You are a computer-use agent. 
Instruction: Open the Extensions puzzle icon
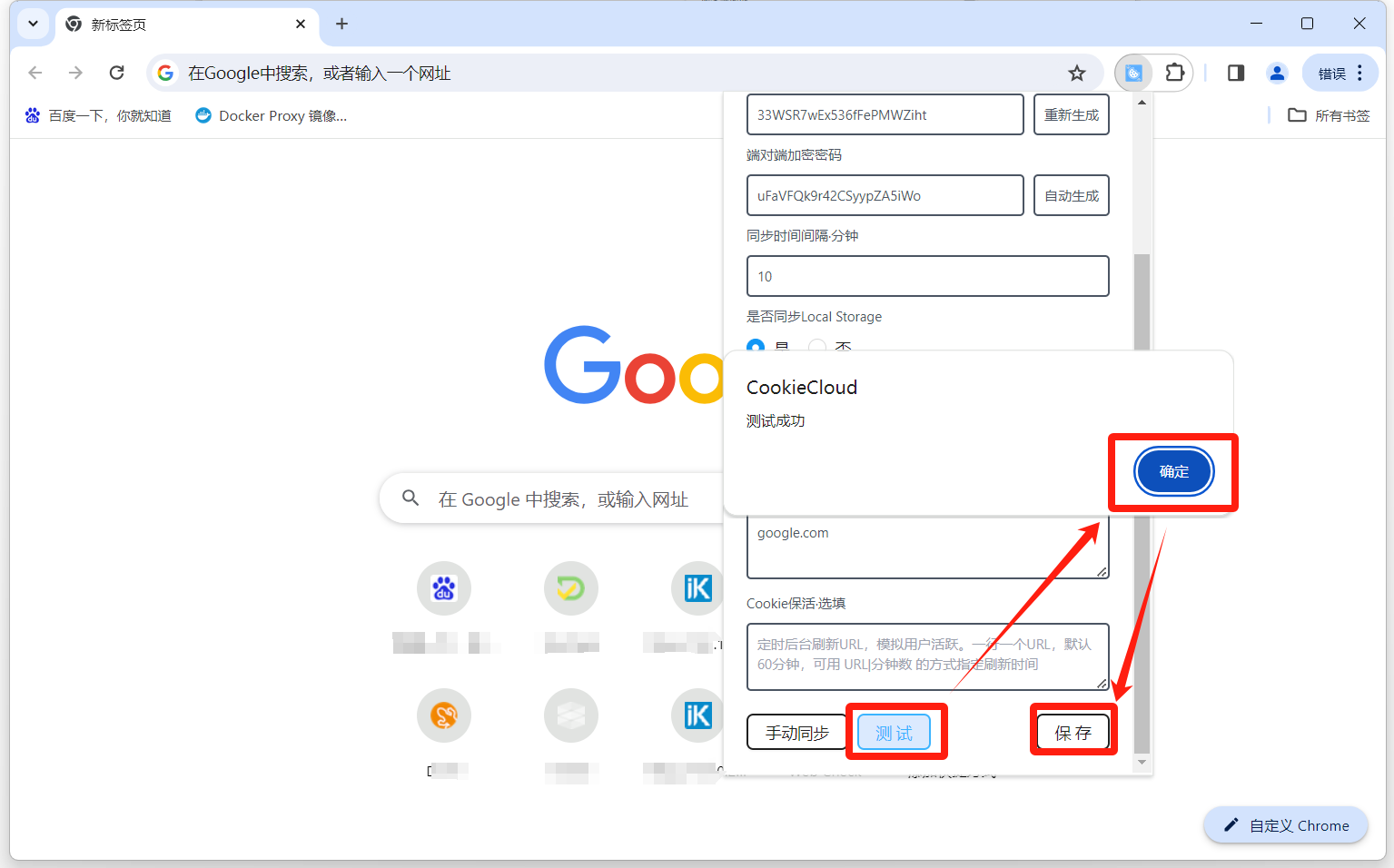1174,73
